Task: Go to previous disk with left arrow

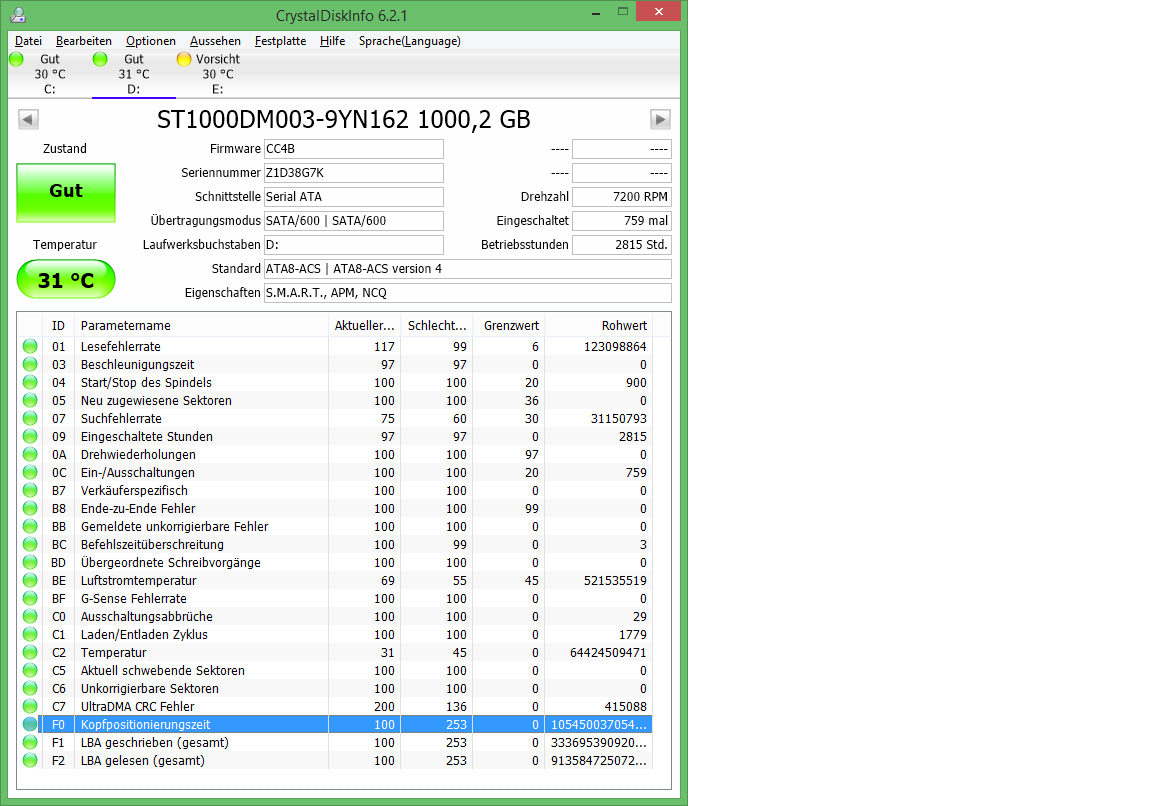Action: coord(29,119)
